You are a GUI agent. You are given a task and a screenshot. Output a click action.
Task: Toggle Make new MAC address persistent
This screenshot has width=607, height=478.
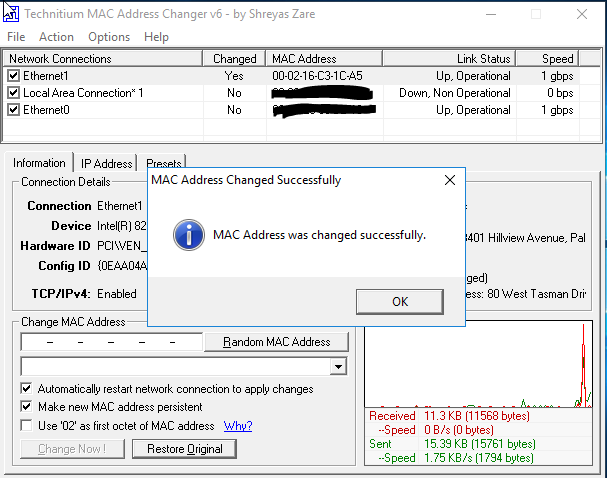point(26,406)
